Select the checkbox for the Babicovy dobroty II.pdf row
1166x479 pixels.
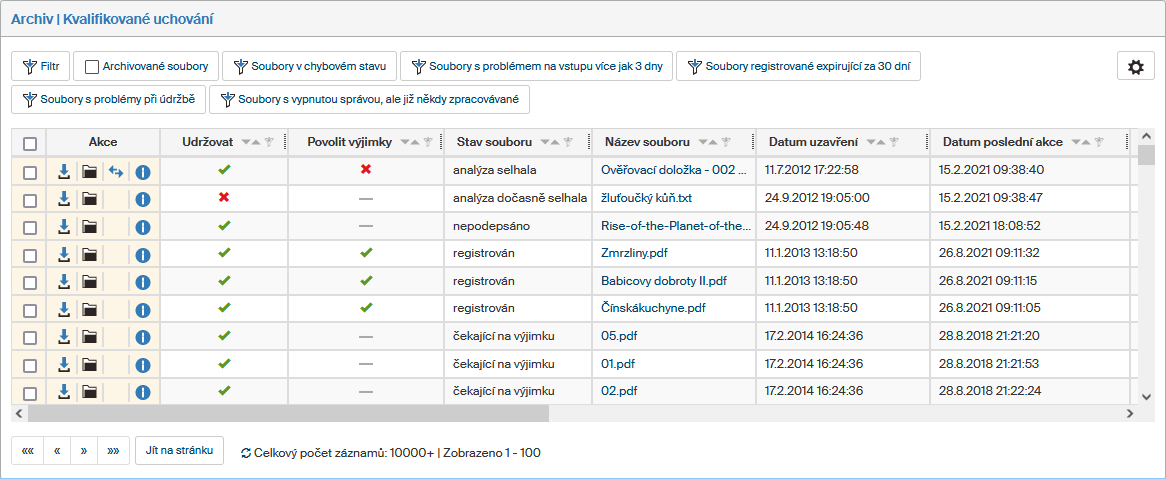coord(30,282)
